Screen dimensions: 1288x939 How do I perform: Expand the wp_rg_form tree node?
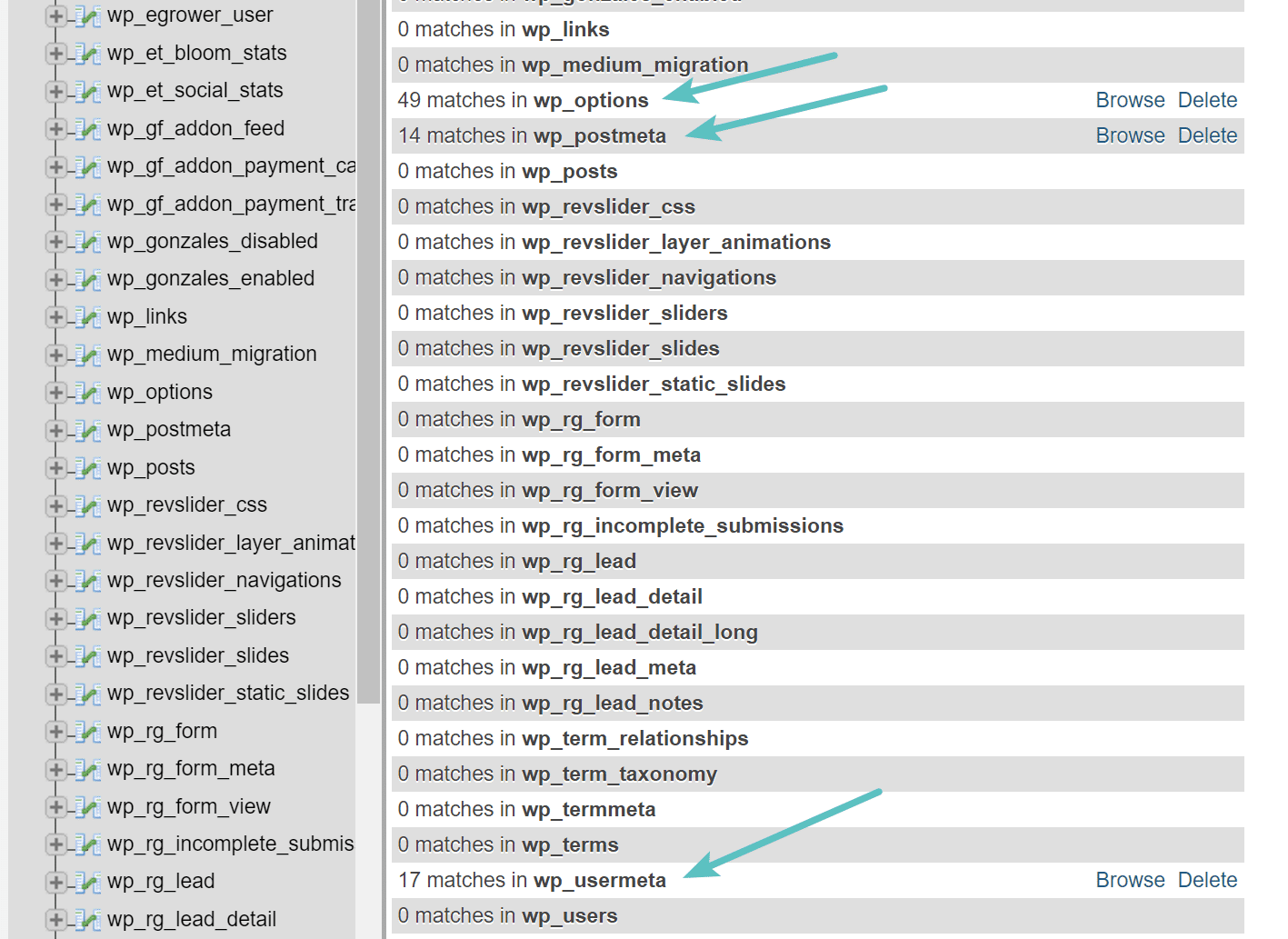tap(55, 731)
